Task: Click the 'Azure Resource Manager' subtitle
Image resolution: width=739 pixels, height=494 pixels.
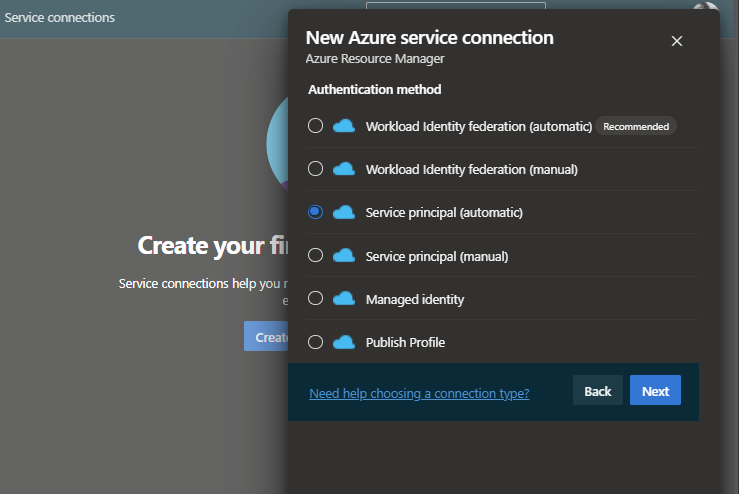Action: (x=375, y=58)
